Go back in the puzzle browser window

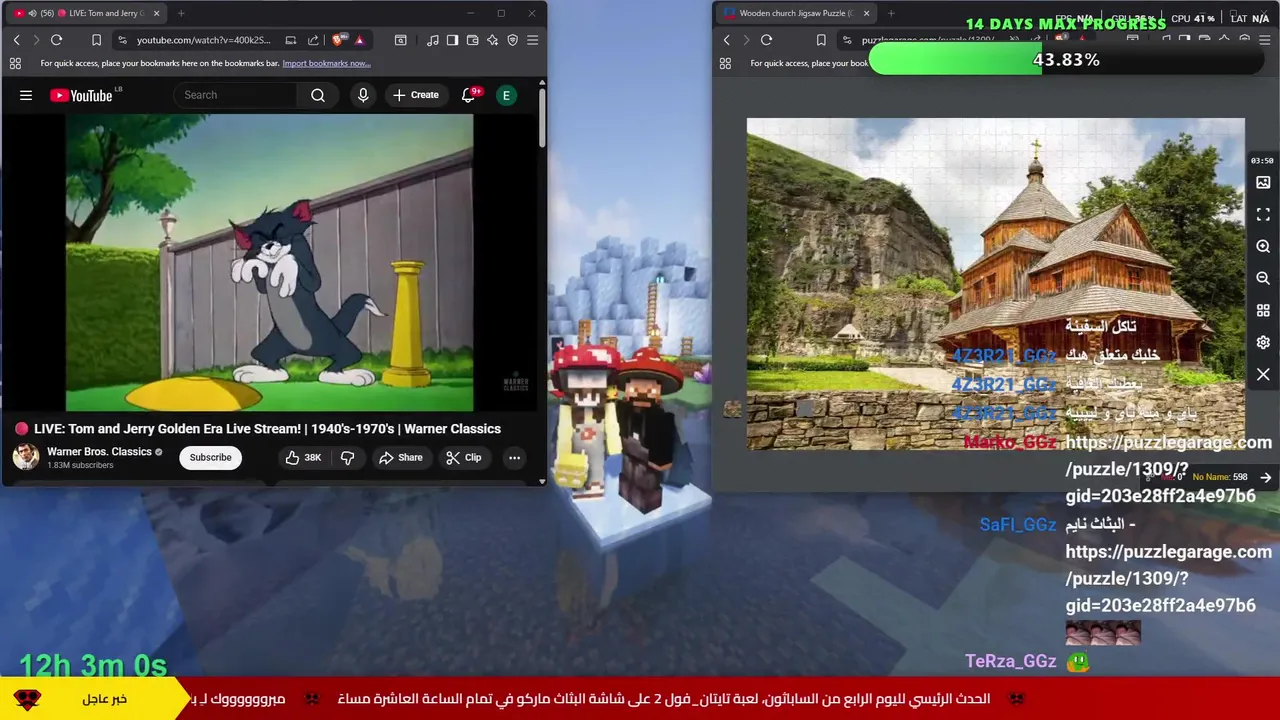click(726, 40)
